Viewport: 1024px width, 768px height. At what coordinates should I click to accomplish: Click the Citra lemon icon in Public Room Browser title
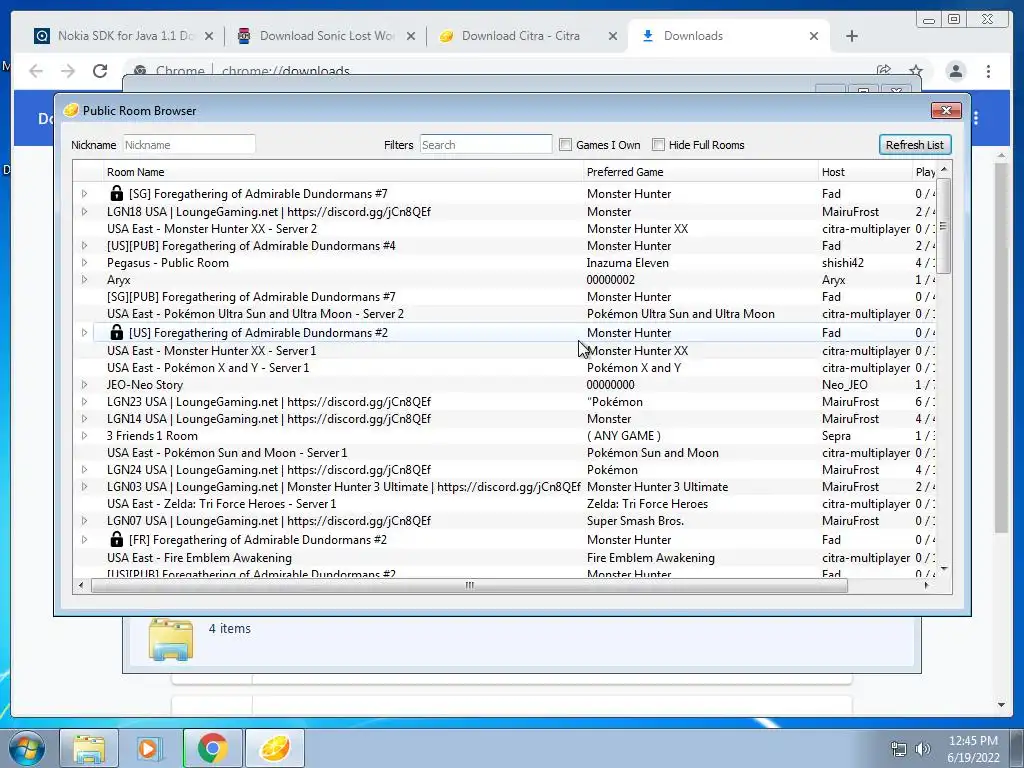click(x=71, y=110)
